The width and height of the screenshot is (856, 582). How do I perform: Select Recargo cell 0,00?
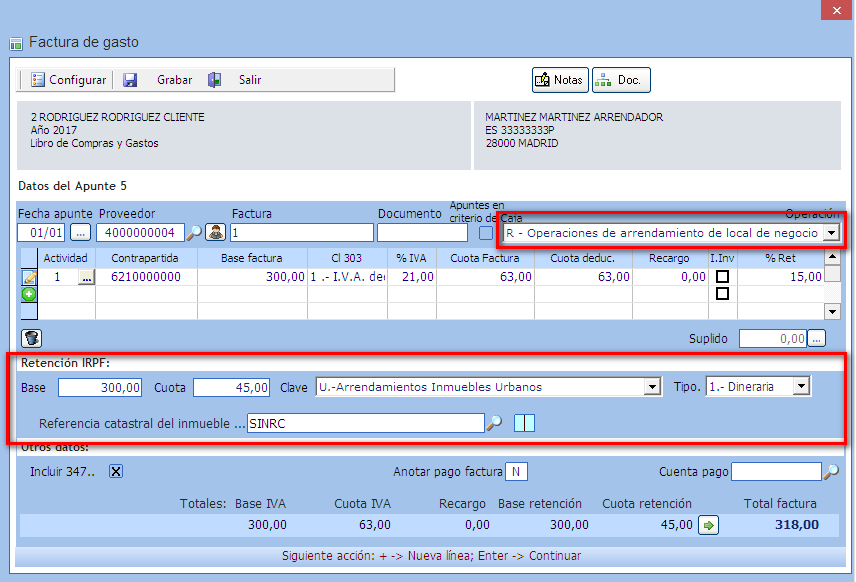click(x=670, y=277)
